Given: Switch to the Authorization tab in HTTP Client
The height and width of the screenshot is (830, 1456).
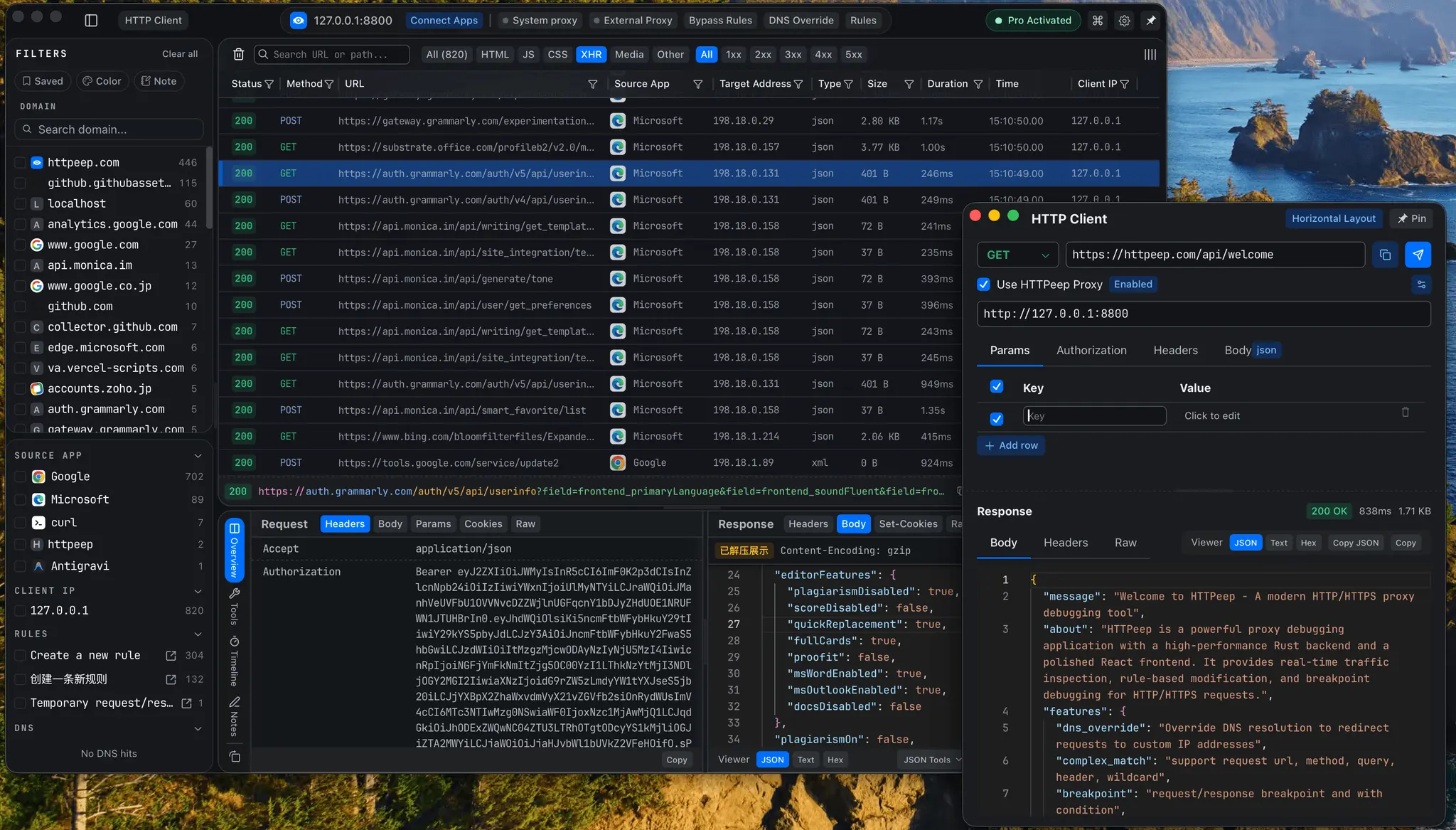Looking at the screenshot, I should tap(1091, 350).
